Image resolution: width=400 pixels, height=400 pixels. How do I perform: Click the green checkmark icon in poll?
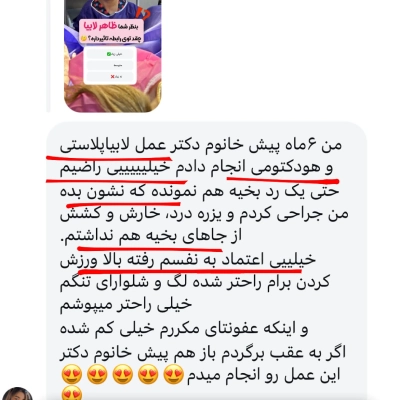[109, 54]
